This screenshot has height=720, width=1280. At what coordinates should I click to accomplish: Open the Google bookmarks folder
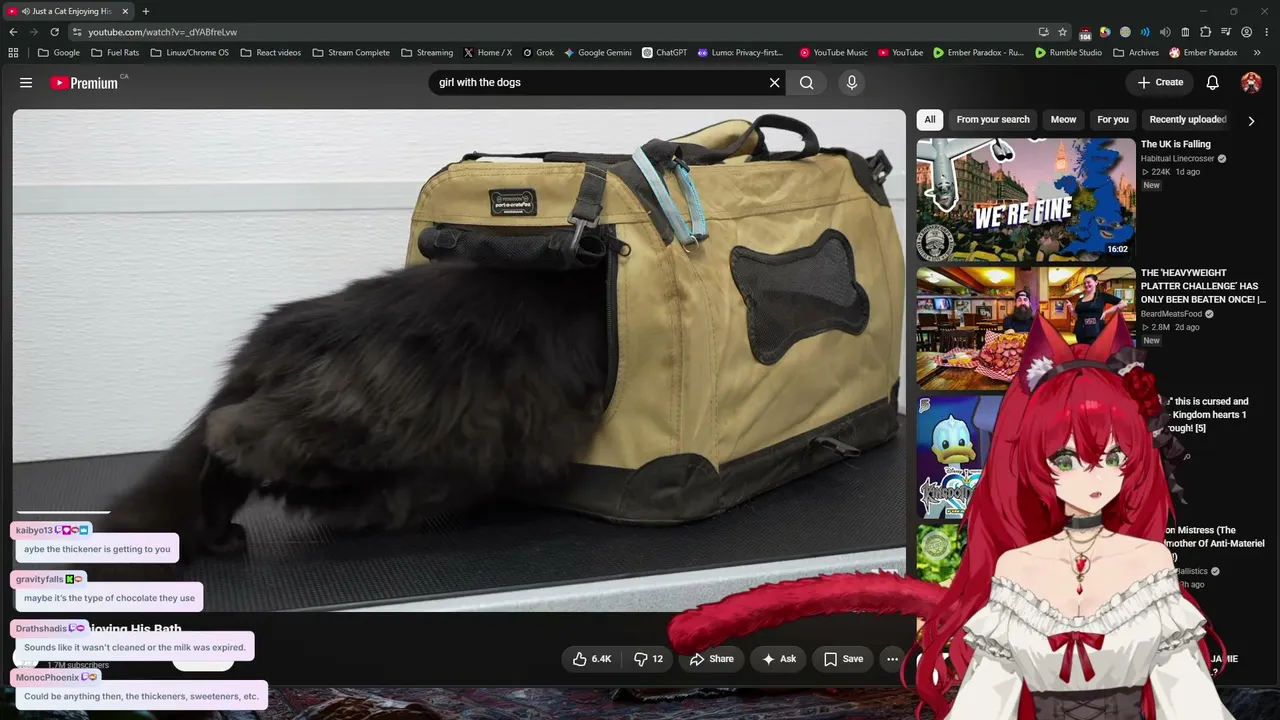point(59,53)
